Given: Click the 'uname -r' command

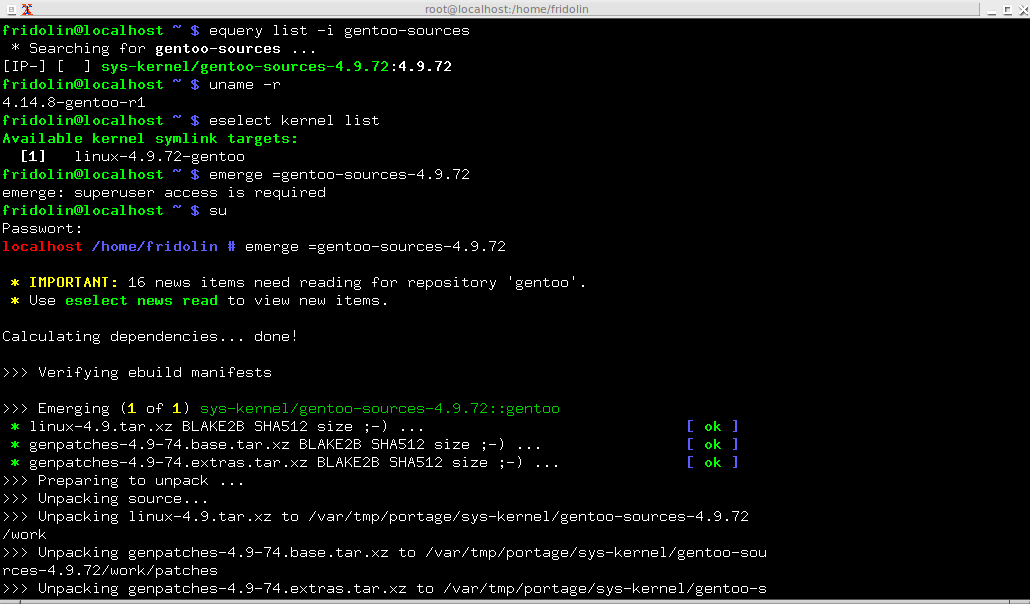Looking at the screenshot, I should [245, 85].
